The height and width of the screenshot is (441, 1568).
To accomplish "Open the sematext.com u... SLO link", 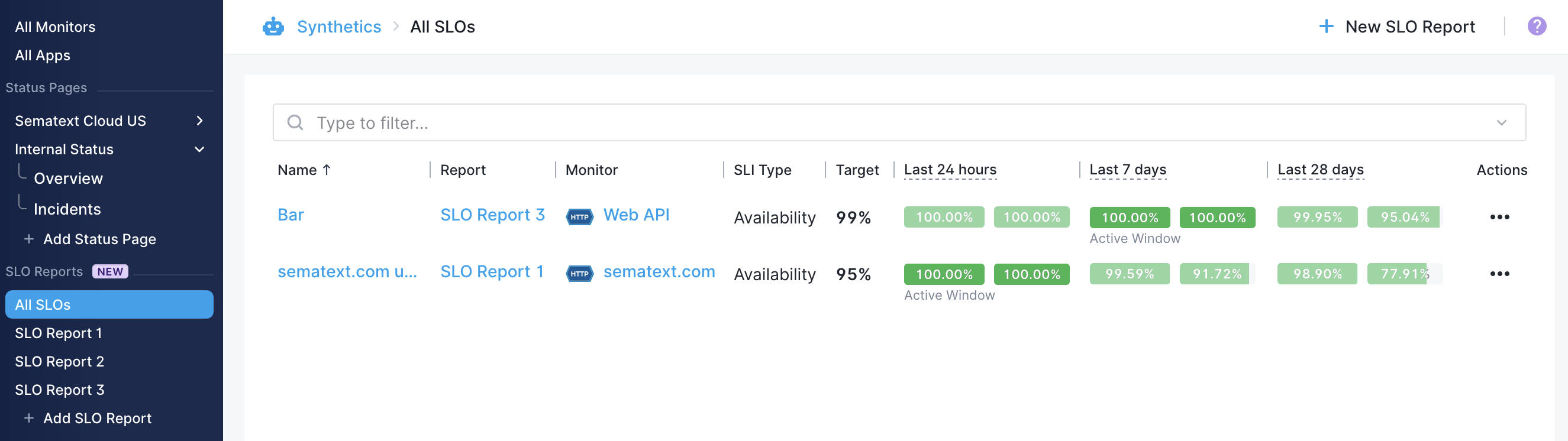I will point(347,271).
